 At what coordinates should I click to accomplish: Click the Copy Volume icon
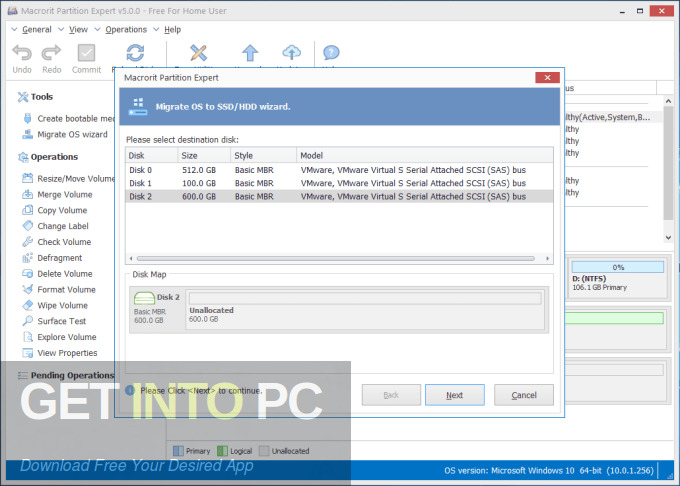coord(28,210)
